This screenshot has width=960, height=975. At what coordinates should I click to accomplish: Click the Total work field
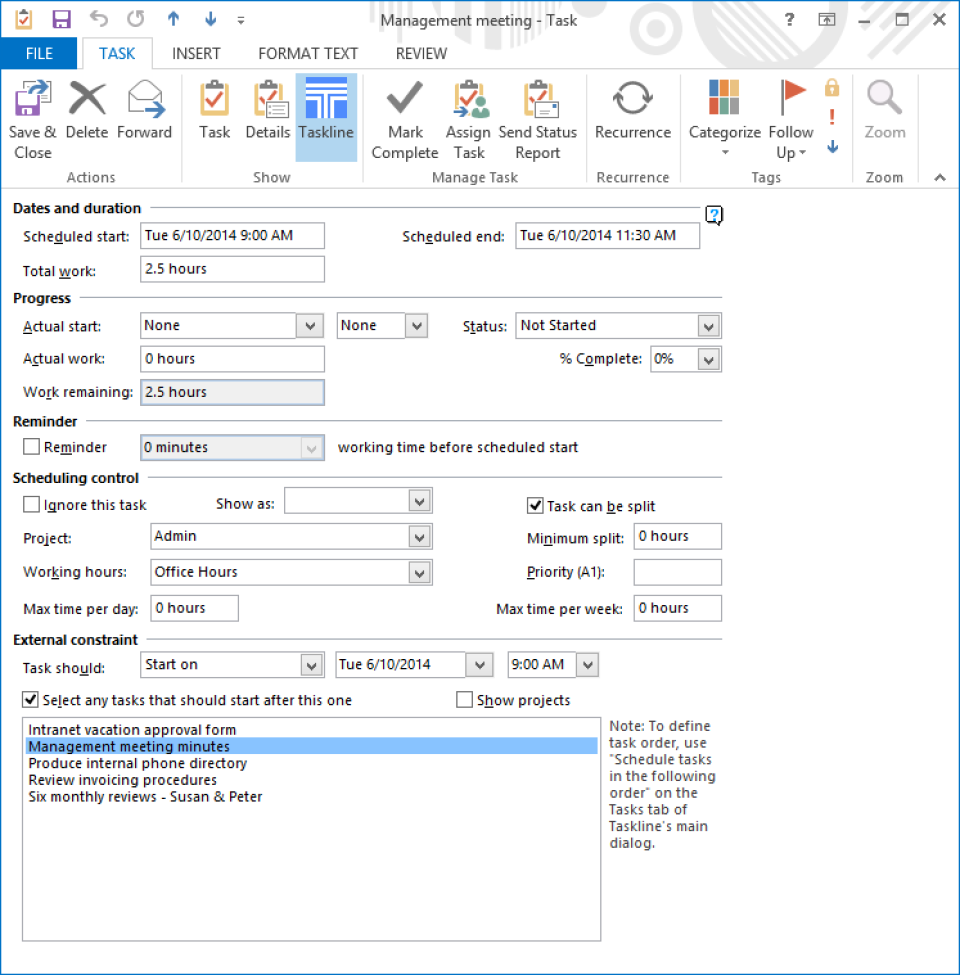coord(232,269)
